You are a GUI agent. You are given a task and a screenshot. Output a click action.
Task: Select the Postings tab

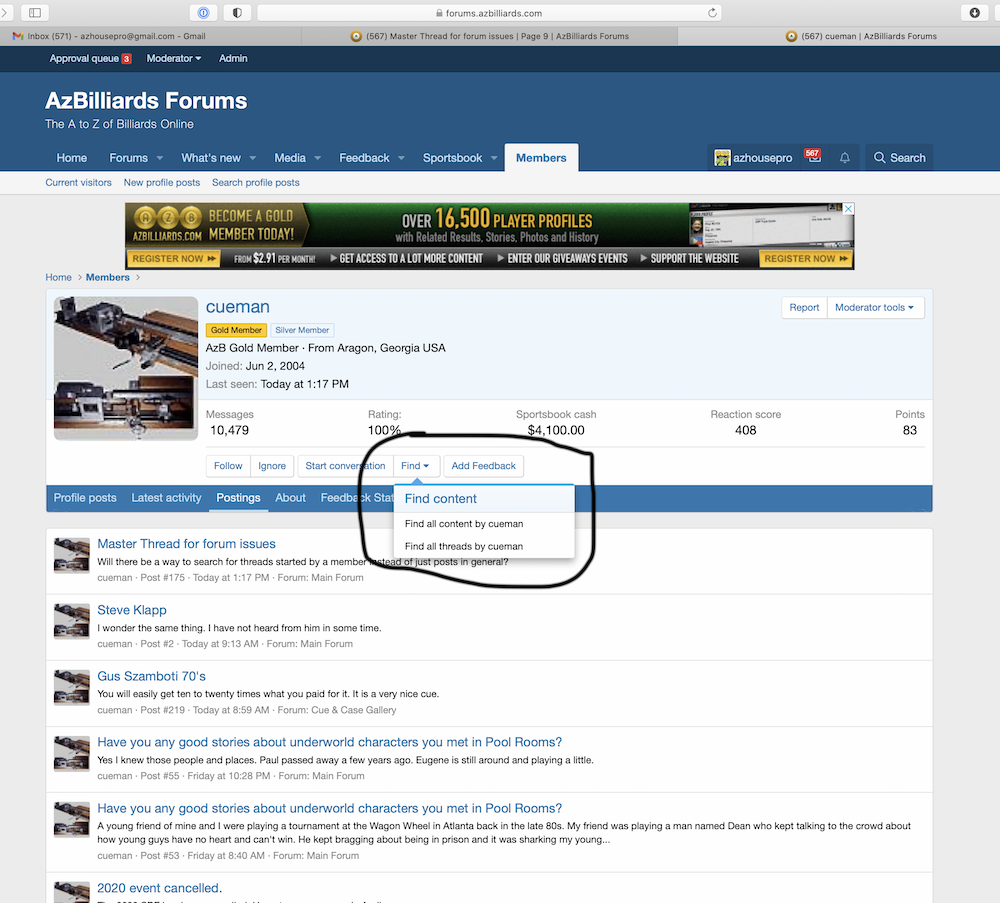tap(238, 497)
